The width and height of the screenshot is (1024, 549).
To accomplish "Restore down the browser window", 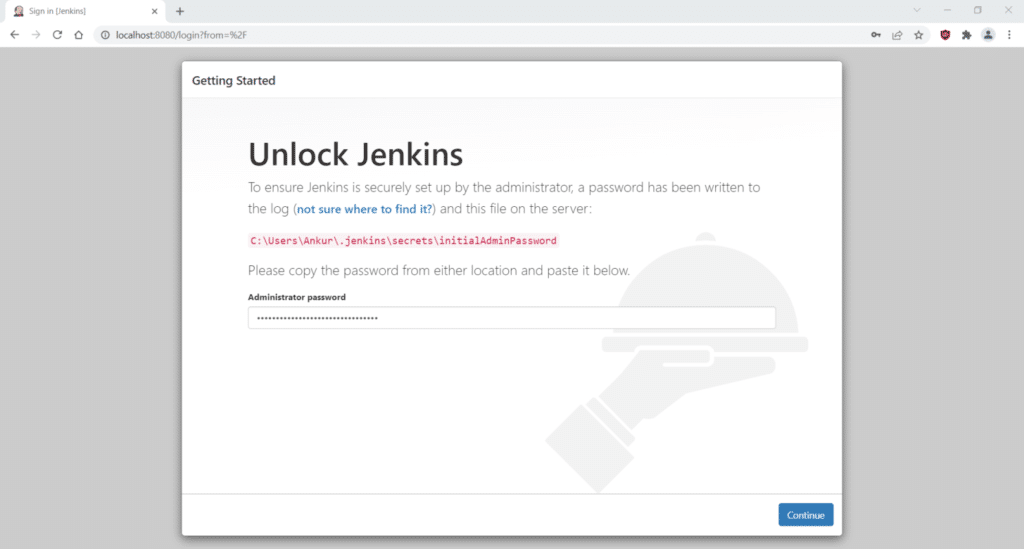I will click(978, 10).
